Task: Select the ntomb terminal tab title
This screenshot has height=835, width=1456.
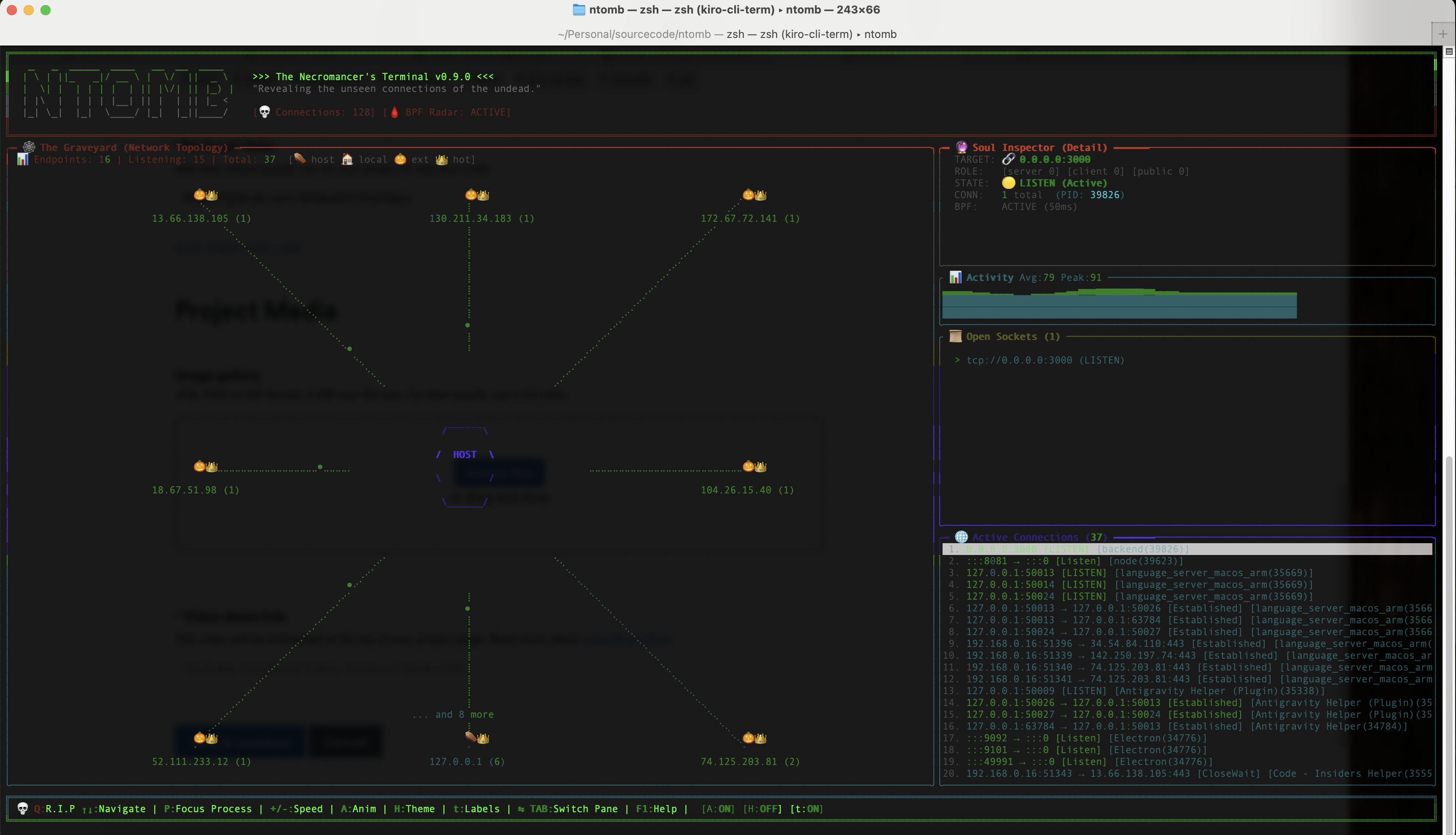Action: pyautogui.click(x=727, y=34)
